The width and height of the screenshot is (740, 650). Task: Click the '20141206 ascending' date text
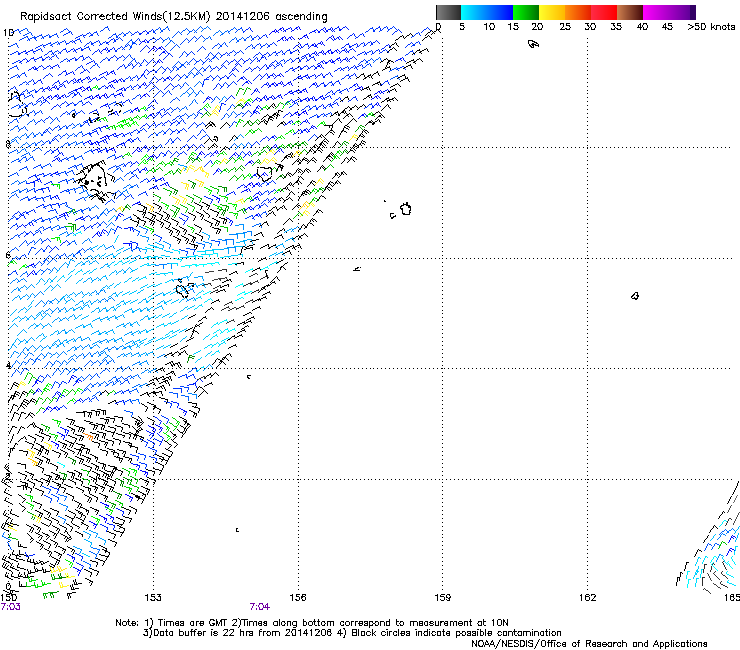click(x=271, y=16)
